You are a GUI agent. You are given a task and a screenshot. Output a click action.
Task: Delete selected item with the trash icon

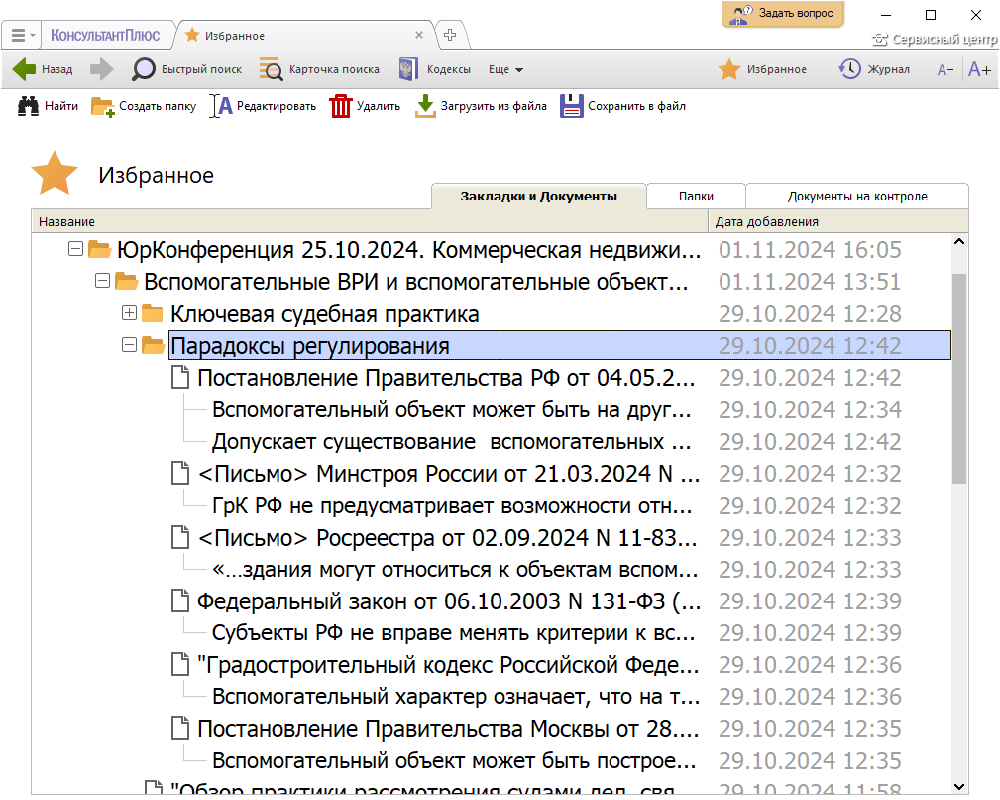(x=364, y=106)
